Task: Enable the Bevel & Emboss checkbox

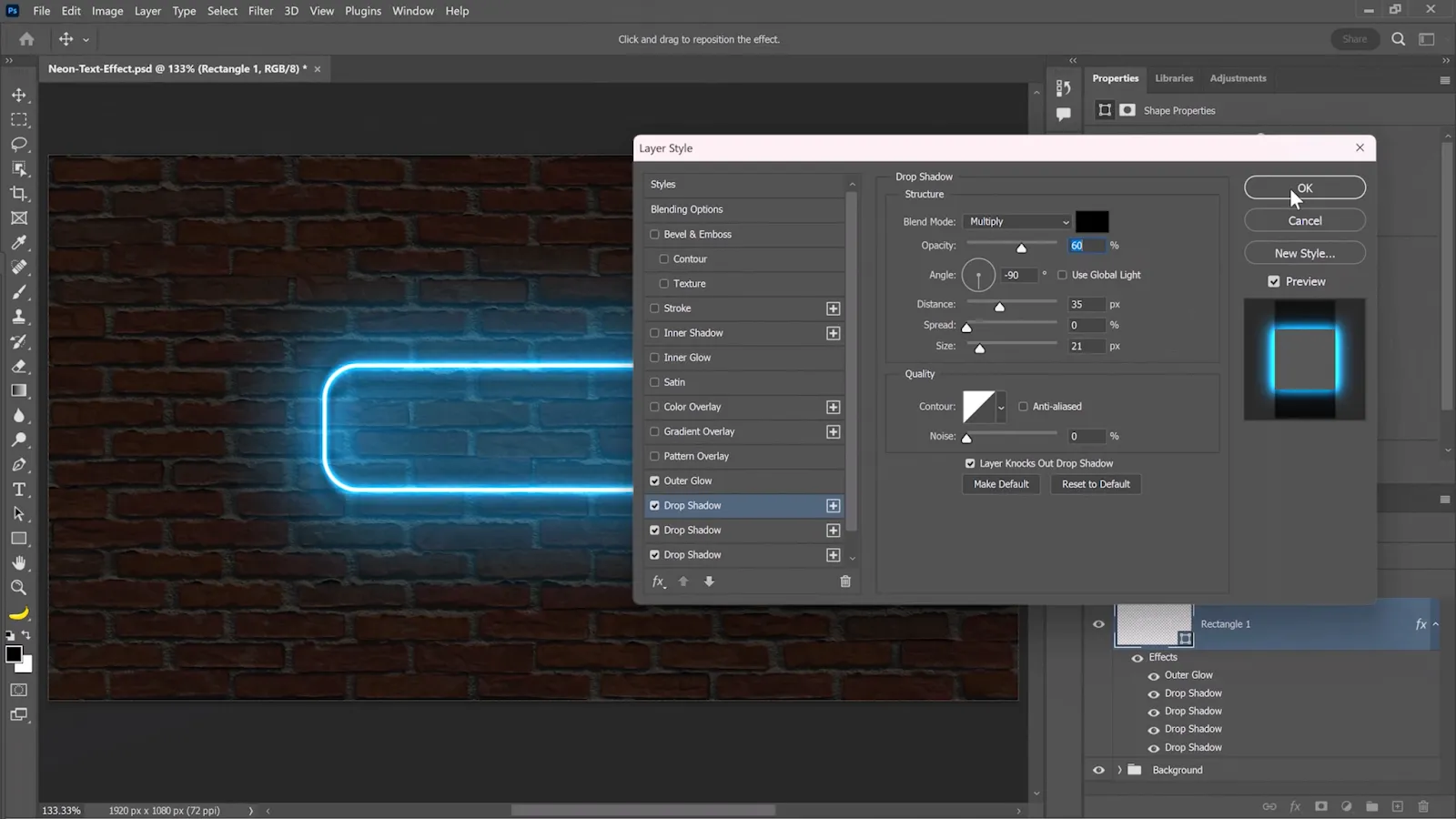Action: pyautogui.click(x=654, y=235)
